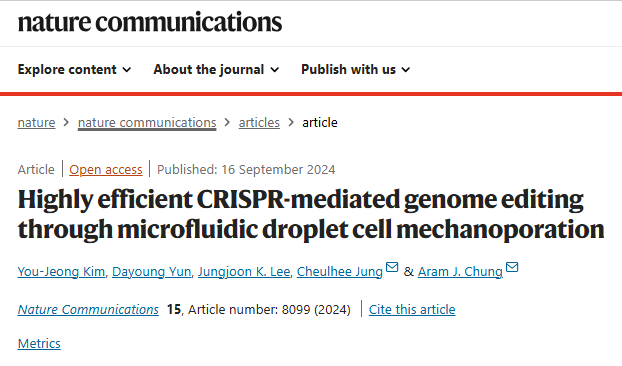Viewport: 622px width, 366px height.
Task: Open the About the journal dropdown
Action: pyautogui.click(x=216, y=69)
